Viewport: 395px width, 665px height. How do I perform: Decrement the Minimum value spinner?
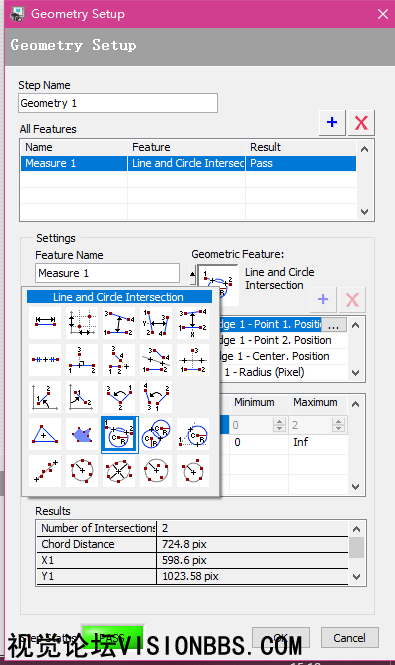tap(279, 428)
